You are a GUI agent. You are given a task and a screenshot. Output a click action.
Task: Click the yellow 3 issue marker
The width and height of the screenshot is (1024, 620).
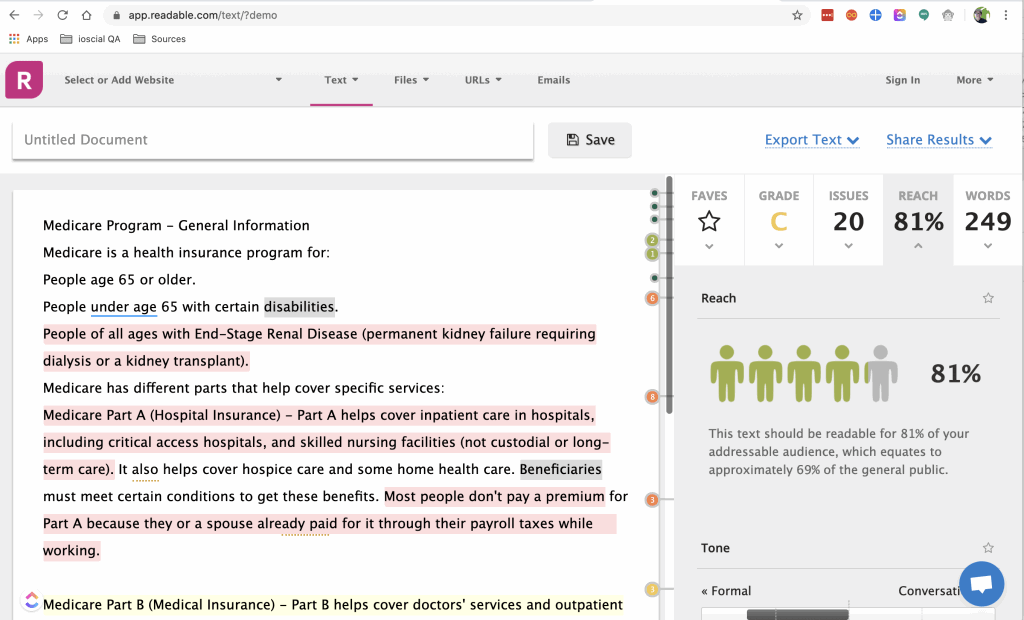click(x=652, y=589)
